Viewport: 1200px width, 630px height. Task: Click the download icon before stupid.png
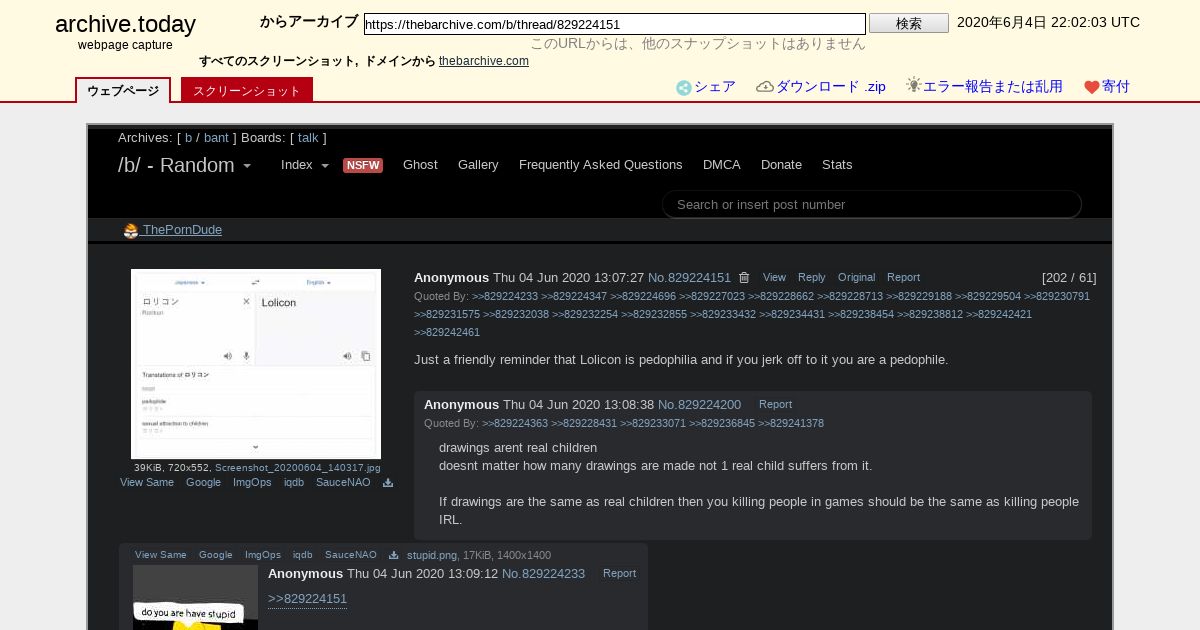point(394,555)
